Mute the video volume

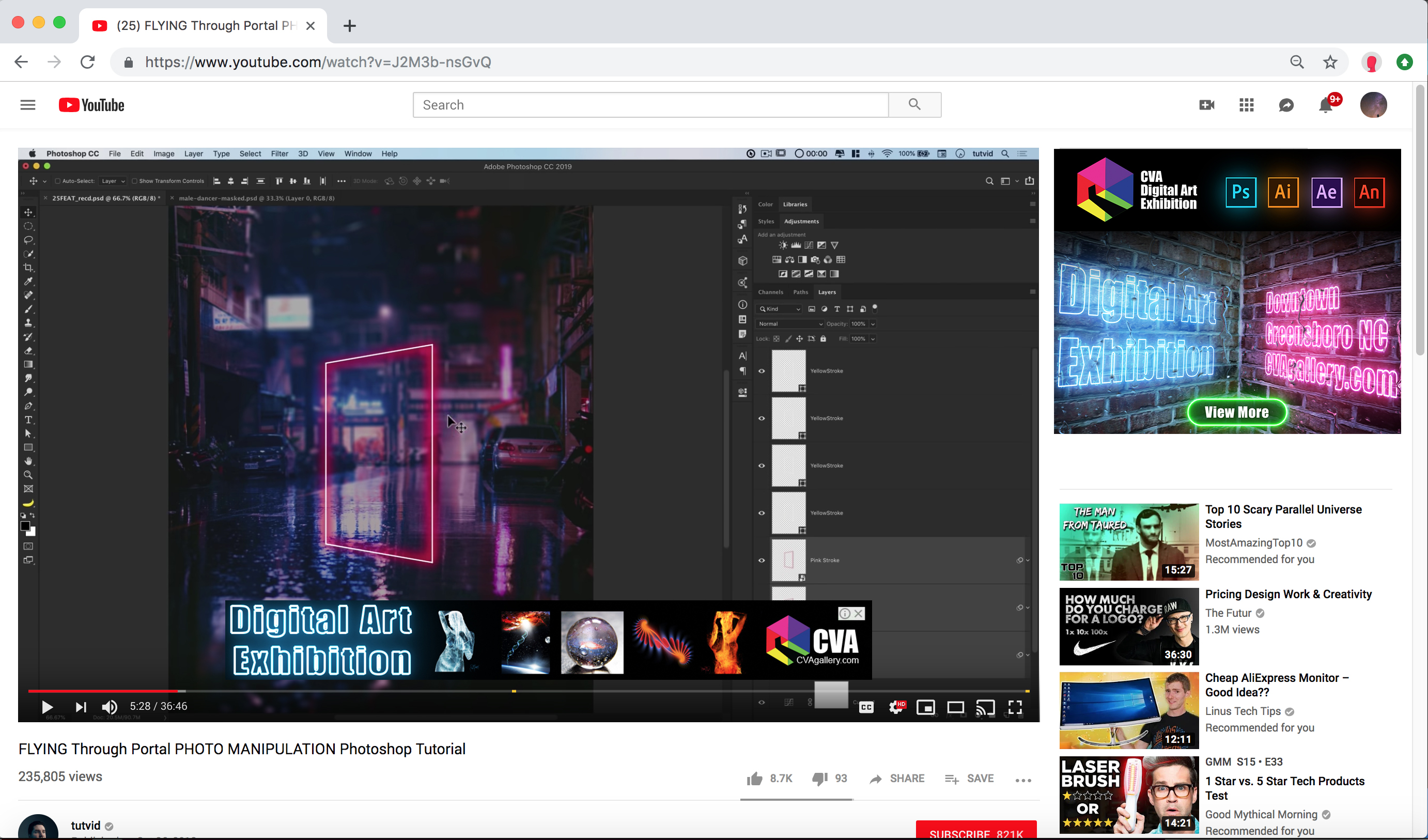click(x=110, y=707)
